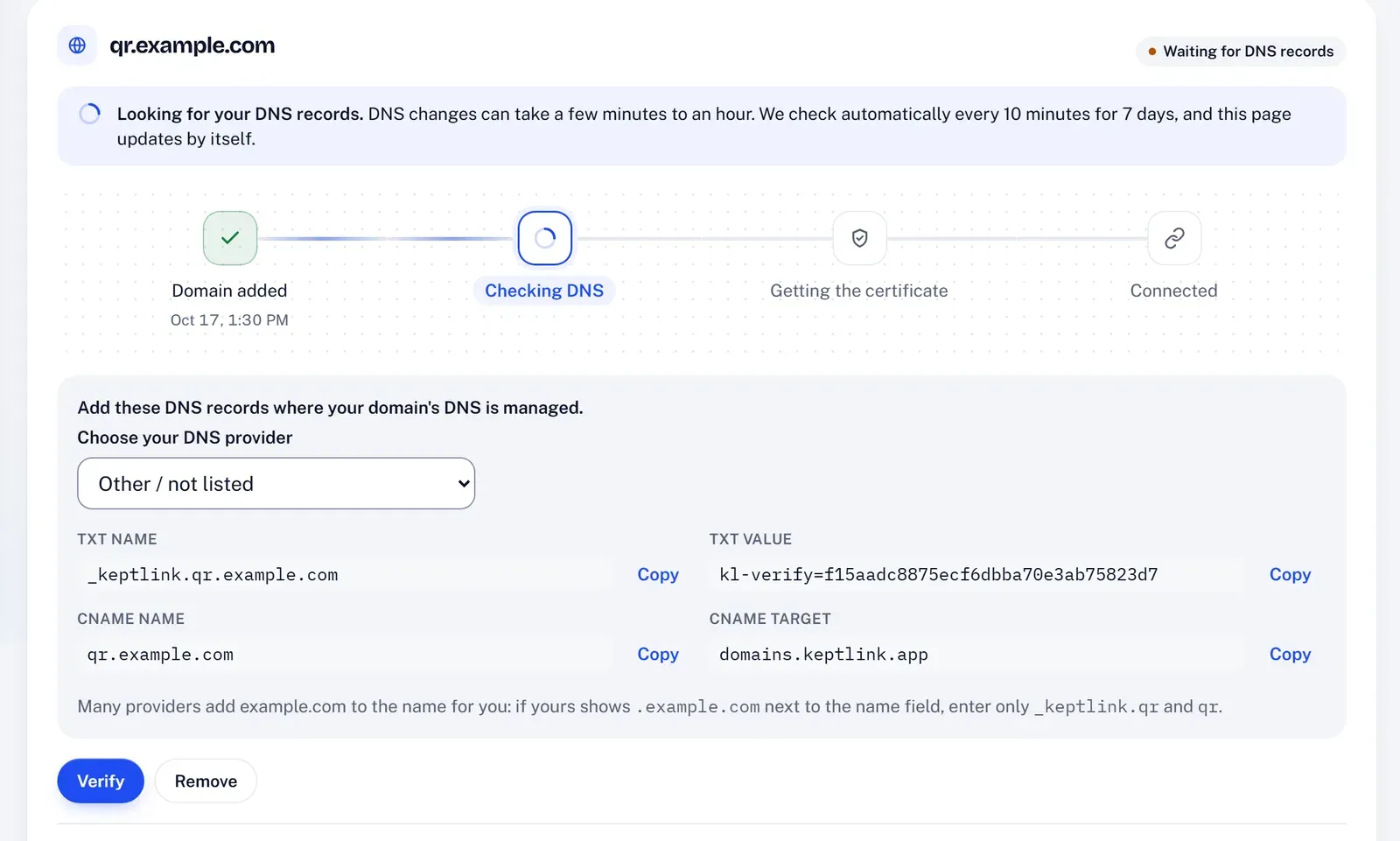Copy the TXT name value
This screenshot has width=1400, height=841.
[x=658, y=574]
